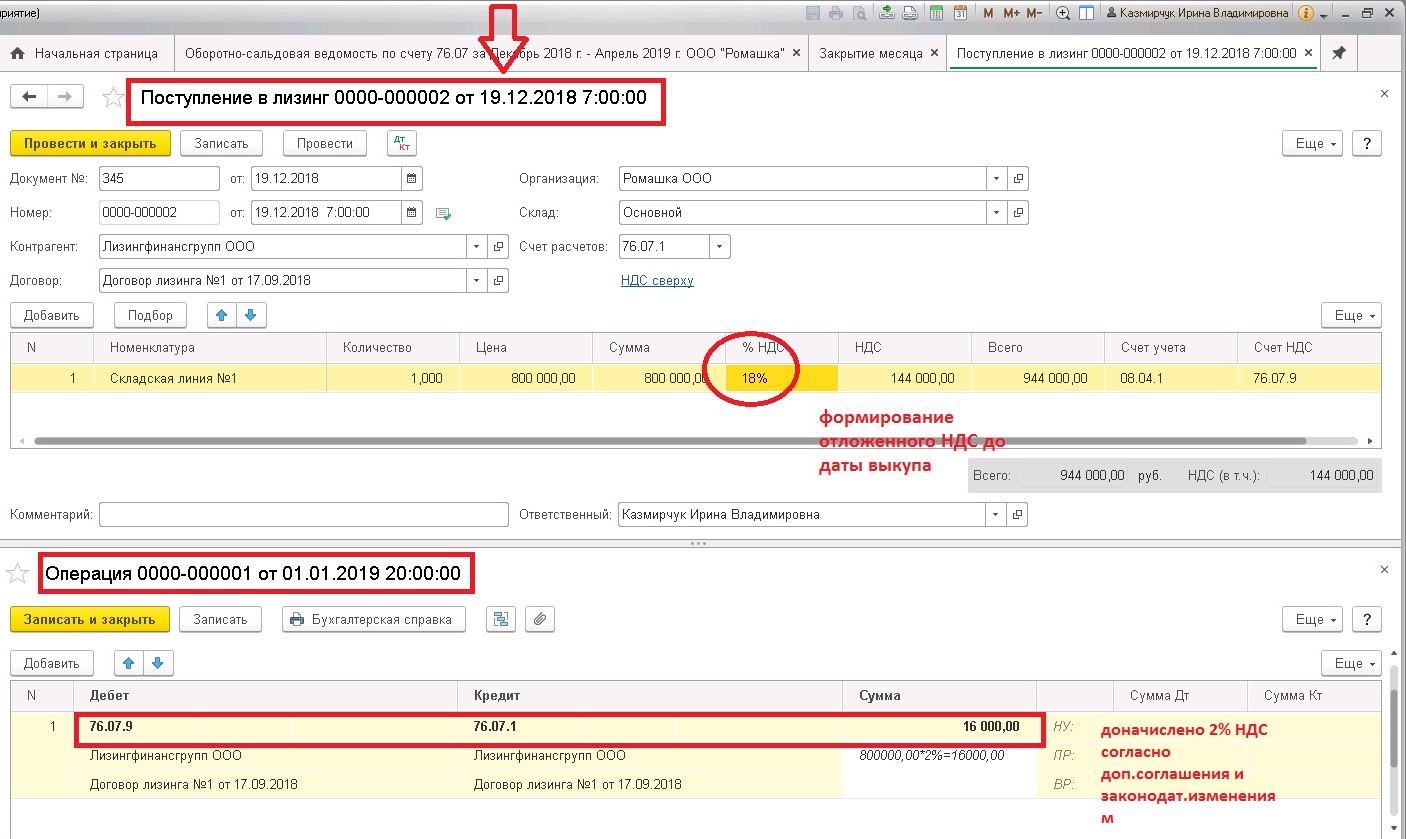
Task: Expand the Договор dropdown arrow
Action: pyautogui.click(x=476, y=281)
